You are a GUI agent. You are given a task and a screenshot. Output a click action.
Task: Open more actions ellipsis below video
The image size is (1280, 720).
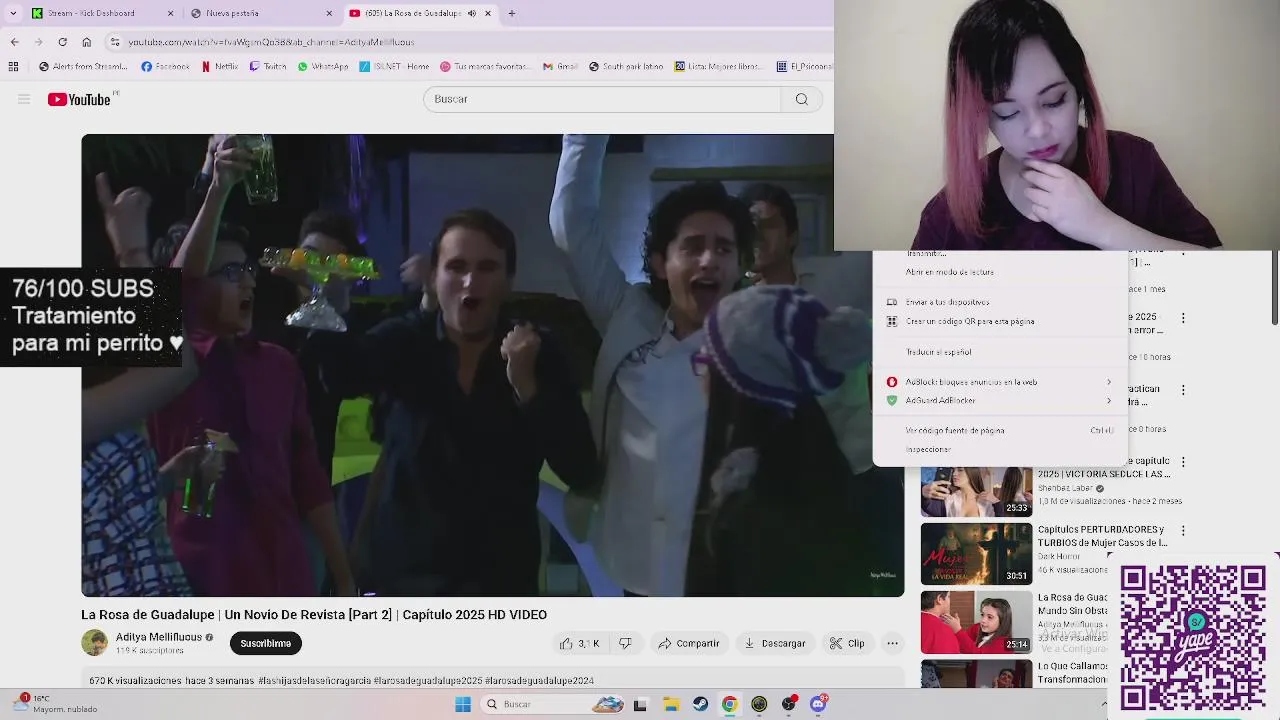click(x=892, y=643)
